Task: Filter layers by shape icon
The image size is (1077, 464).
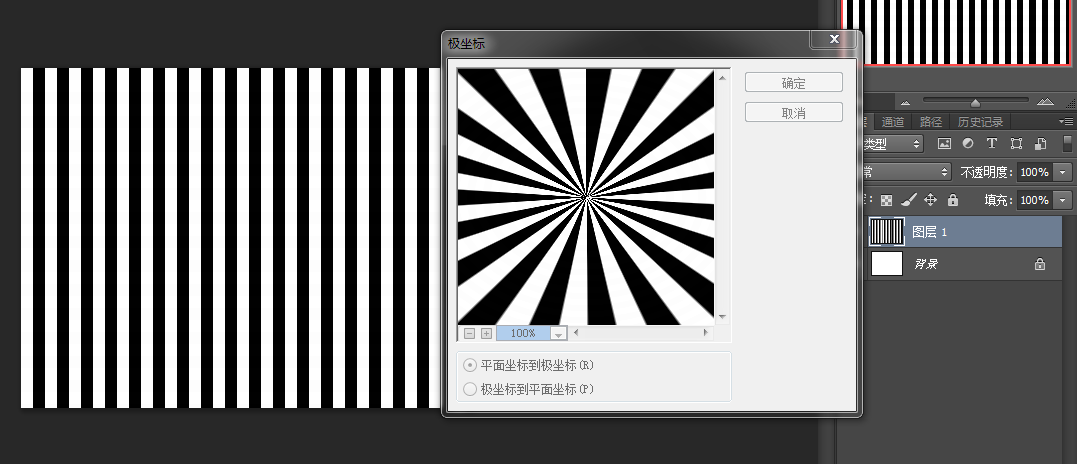Action: click(x=1016, y=143)
